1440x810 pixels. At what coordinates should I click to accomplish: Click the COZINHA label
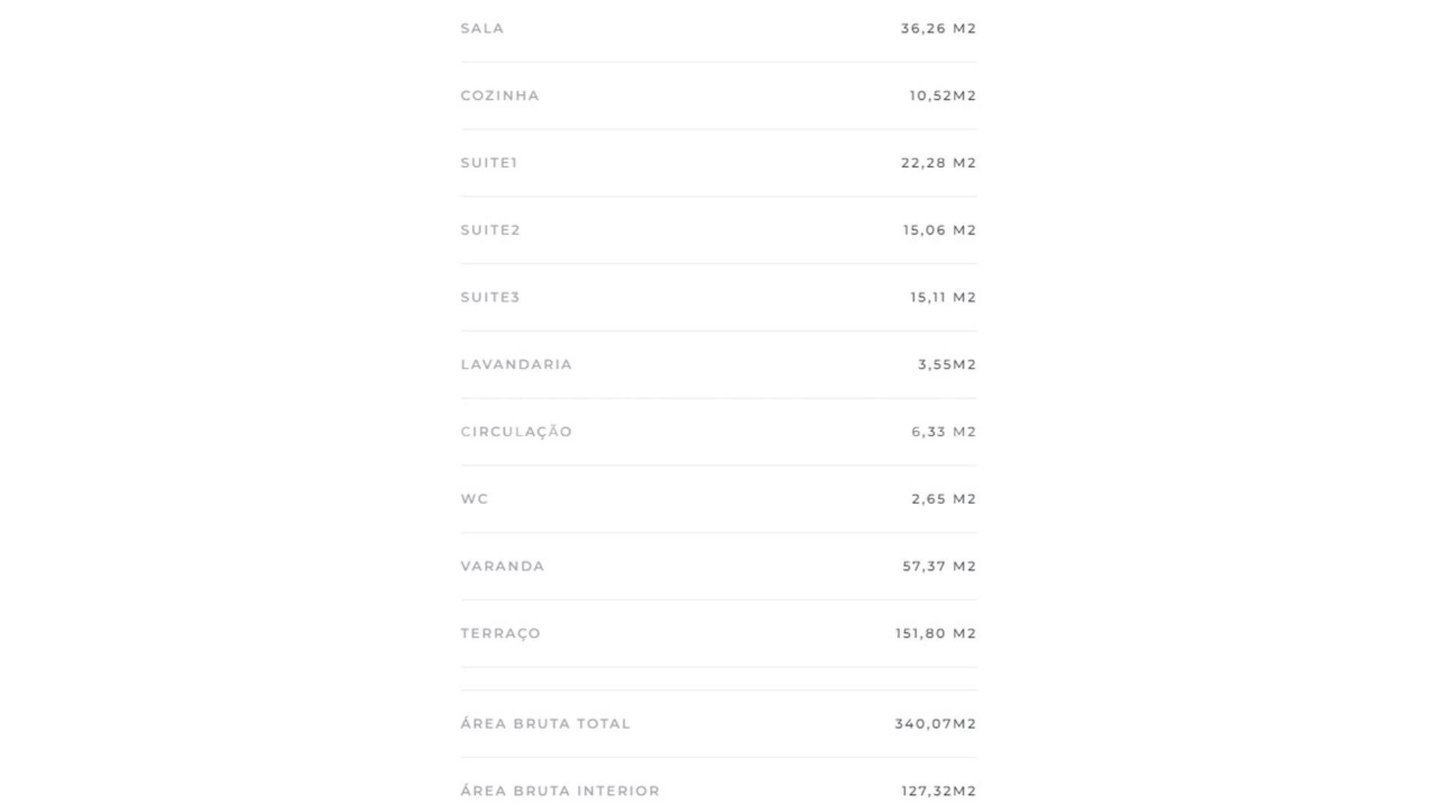point(500,95)
